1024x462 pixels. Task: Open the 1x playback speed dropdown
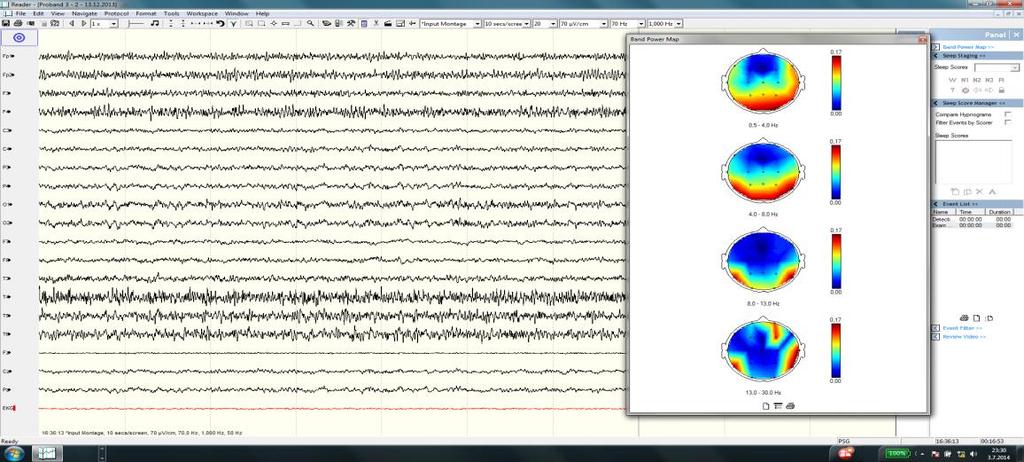pos(104,24)
